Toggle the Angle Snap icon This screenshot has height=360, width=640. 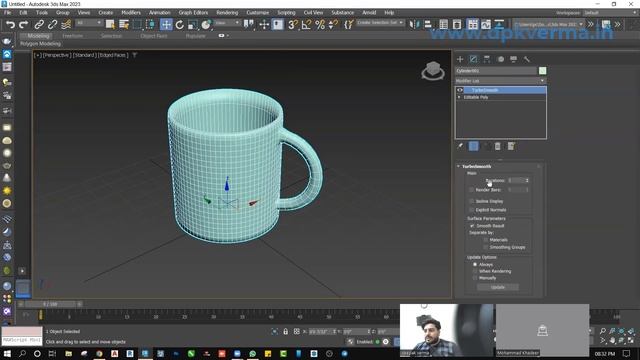click(306, 25)
